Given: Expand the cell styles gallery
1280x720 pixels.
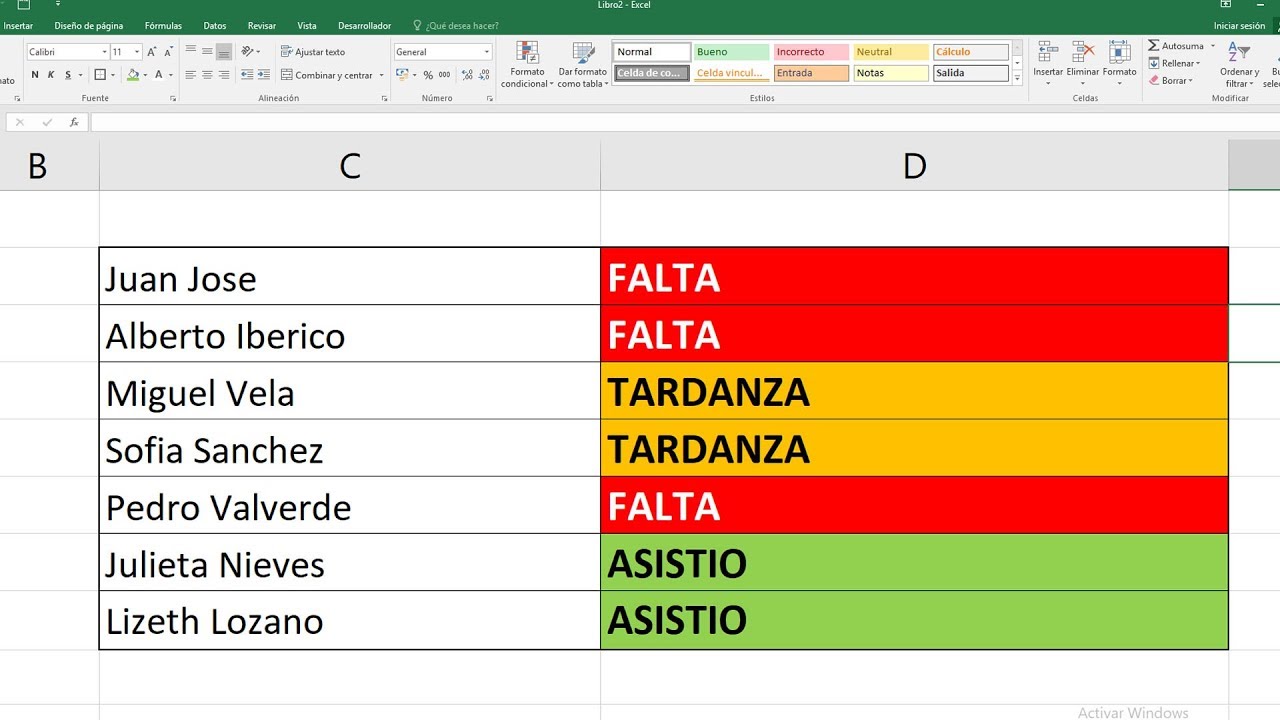Looking at the screenshot, I should [1018, 77].
